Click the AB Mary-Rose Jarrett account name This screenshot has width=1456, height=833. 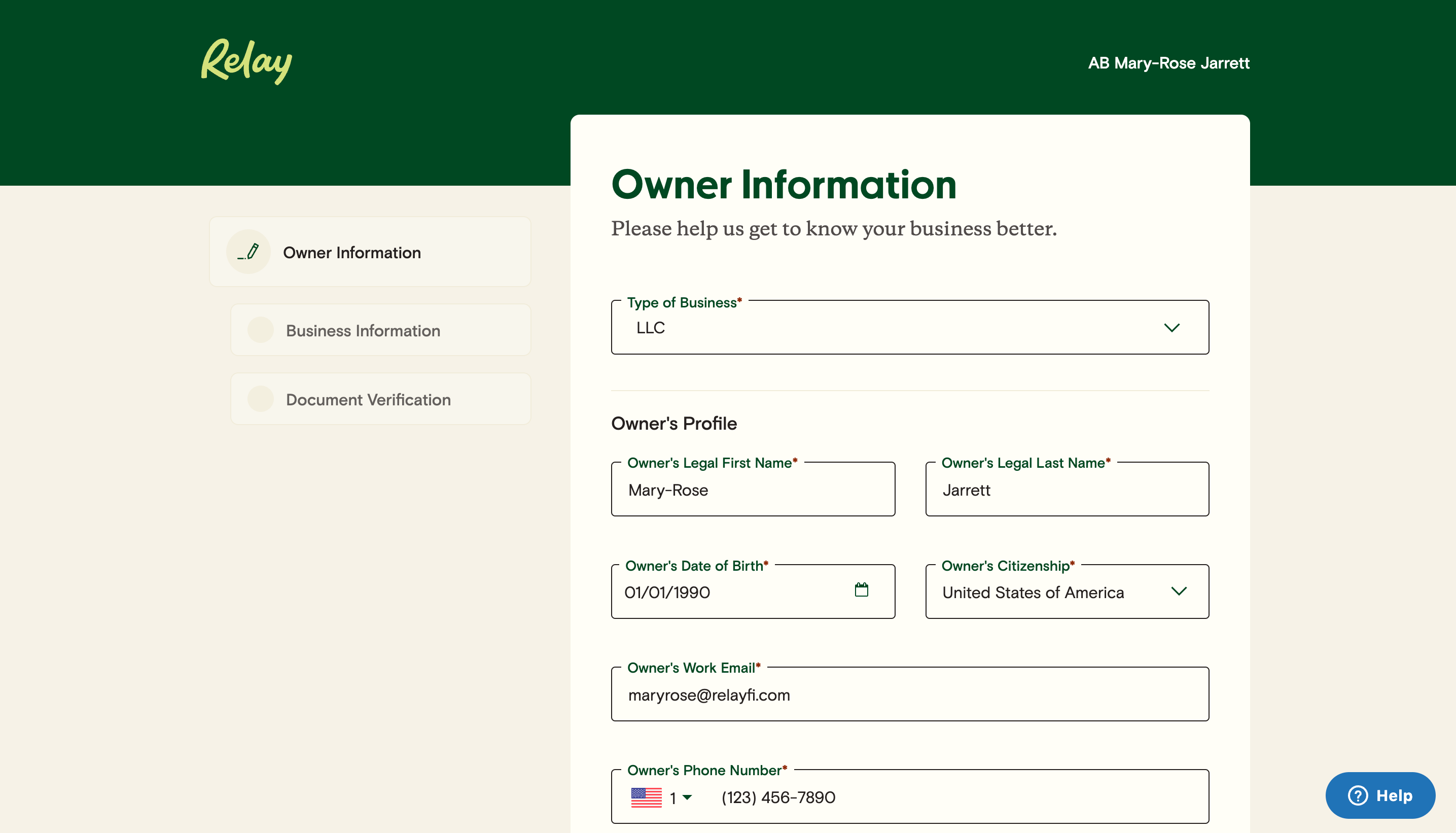coord(1168,63)
